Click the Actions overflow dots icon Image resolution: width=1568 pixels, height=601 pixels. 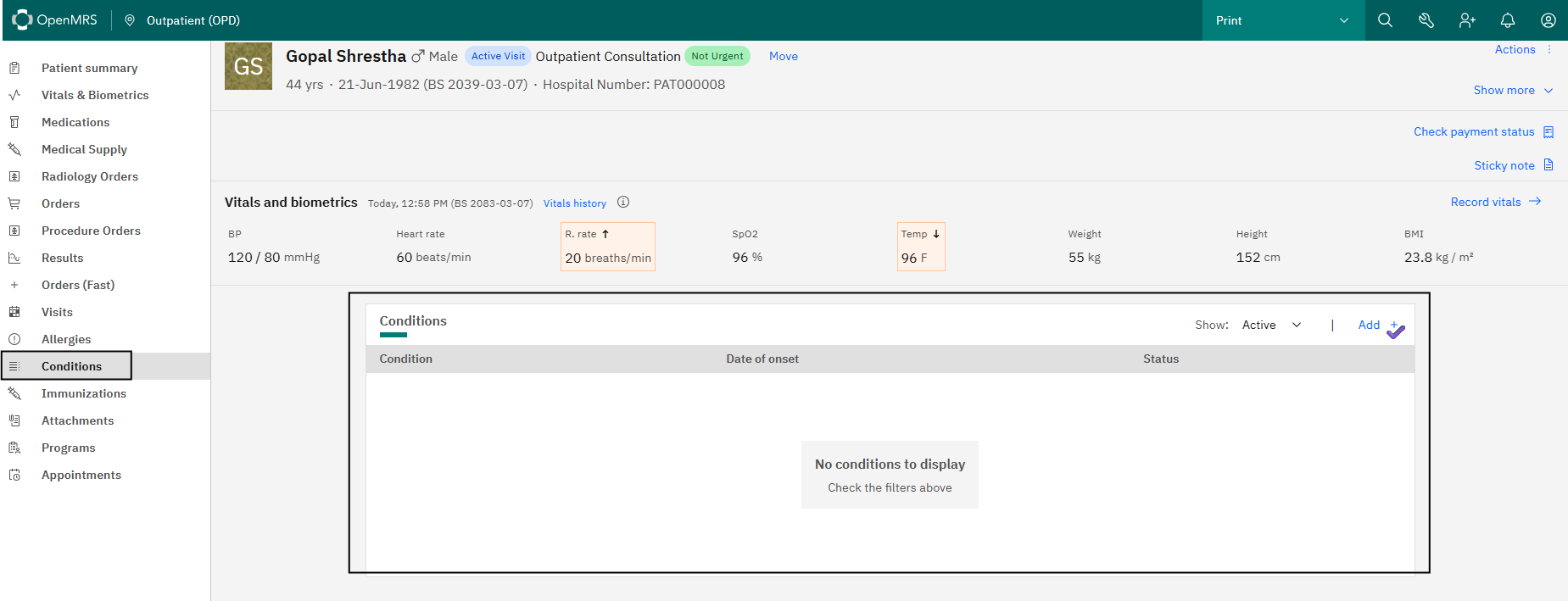pyautogui.click(x=1549, y=49)
